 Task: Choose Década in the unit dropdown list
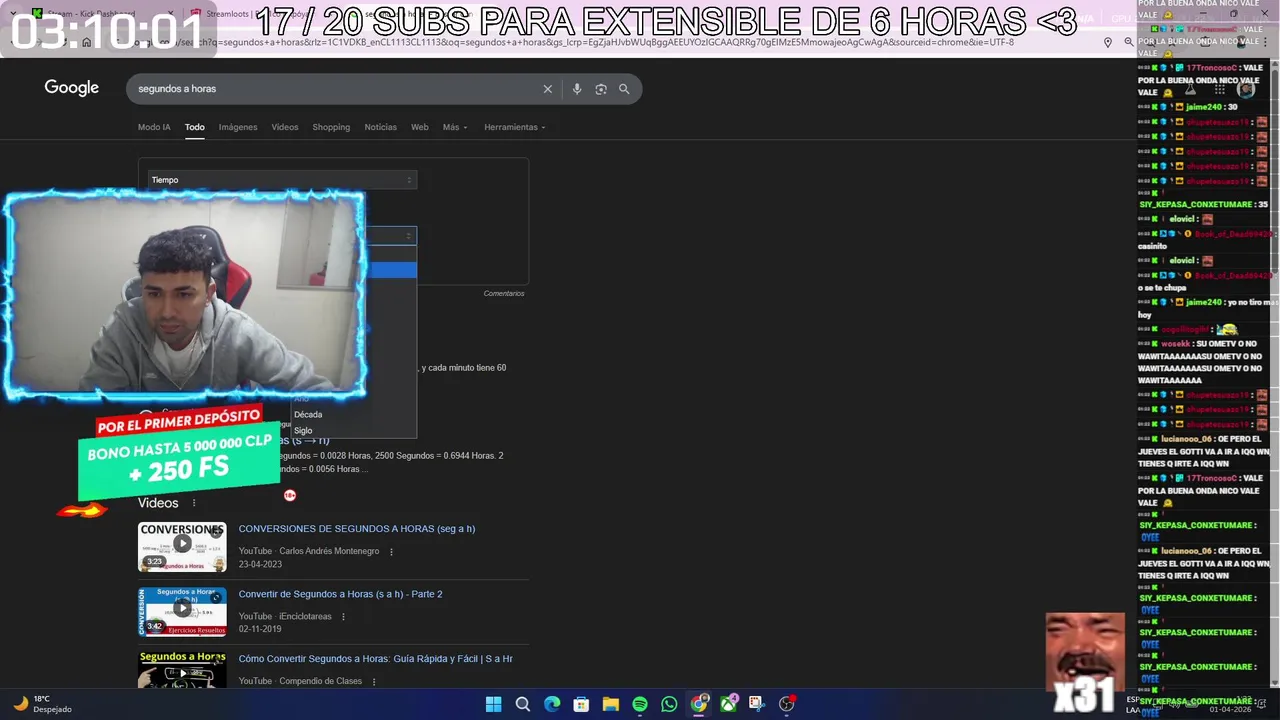308,415
